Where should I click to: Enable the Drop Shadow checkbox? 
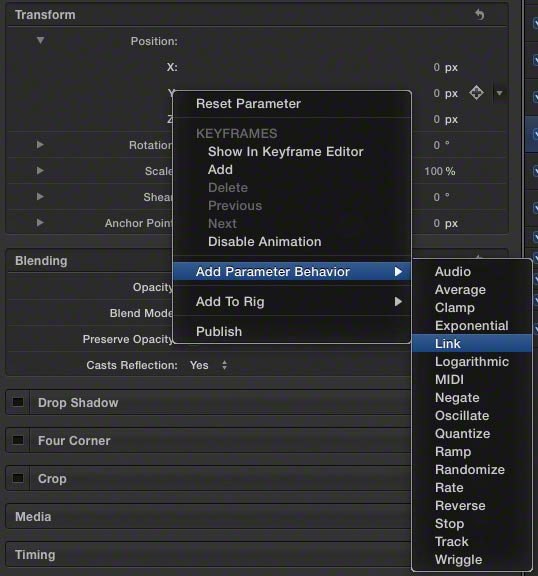[18, 402]
